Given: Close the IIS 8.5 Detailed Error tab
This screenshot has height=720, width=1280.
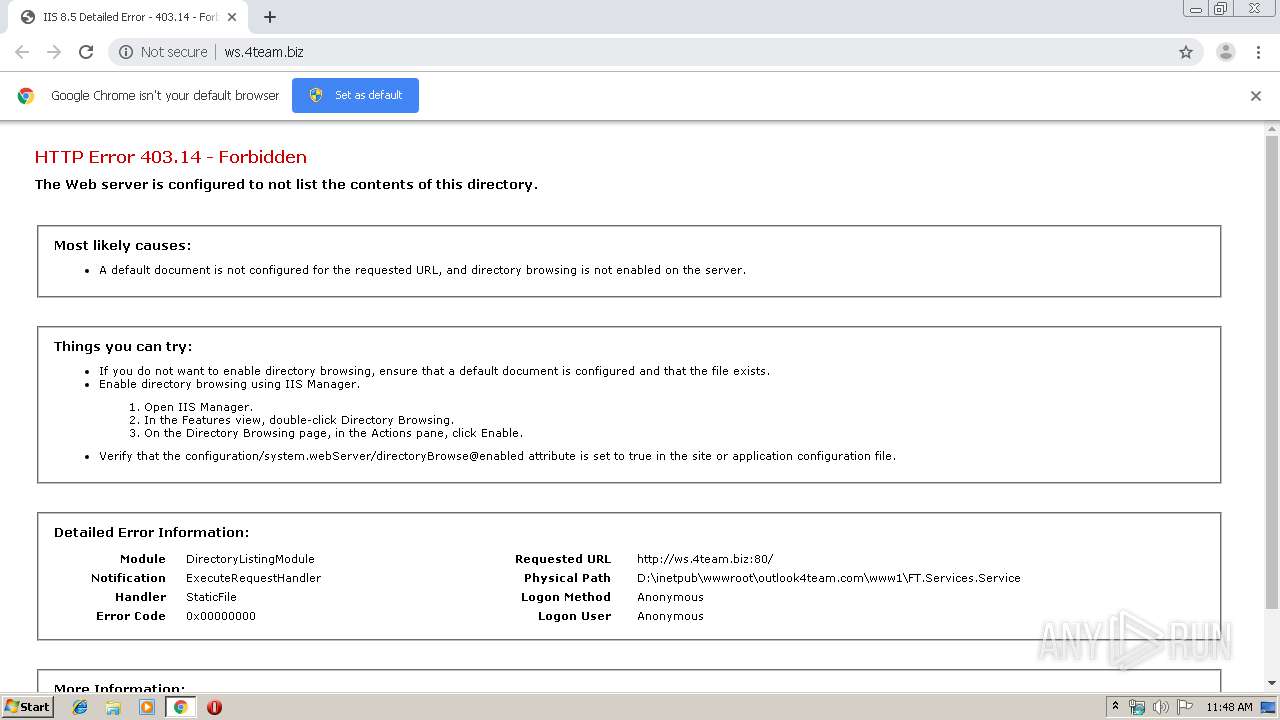Looking at the screenshot, I should 232,17.
